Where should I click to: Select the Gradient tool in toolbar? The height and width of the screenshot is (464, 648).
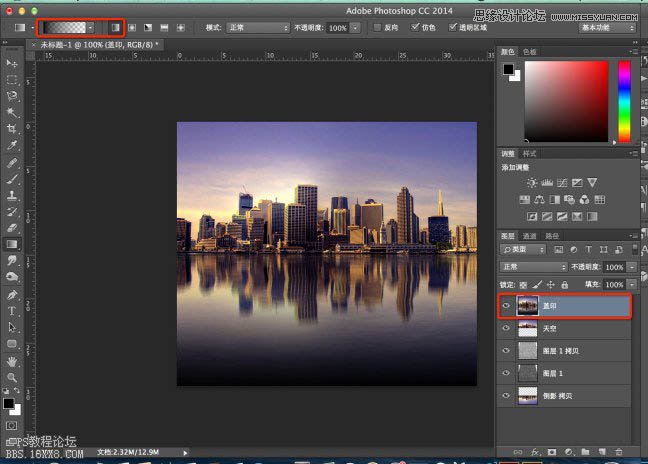[x=12, y=243]
